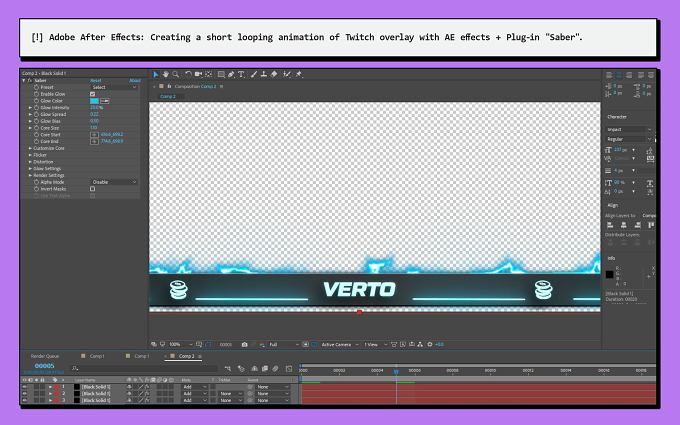Expand the Customize Core group
This screenshot has height=425, width=680.
pos(30,148)
